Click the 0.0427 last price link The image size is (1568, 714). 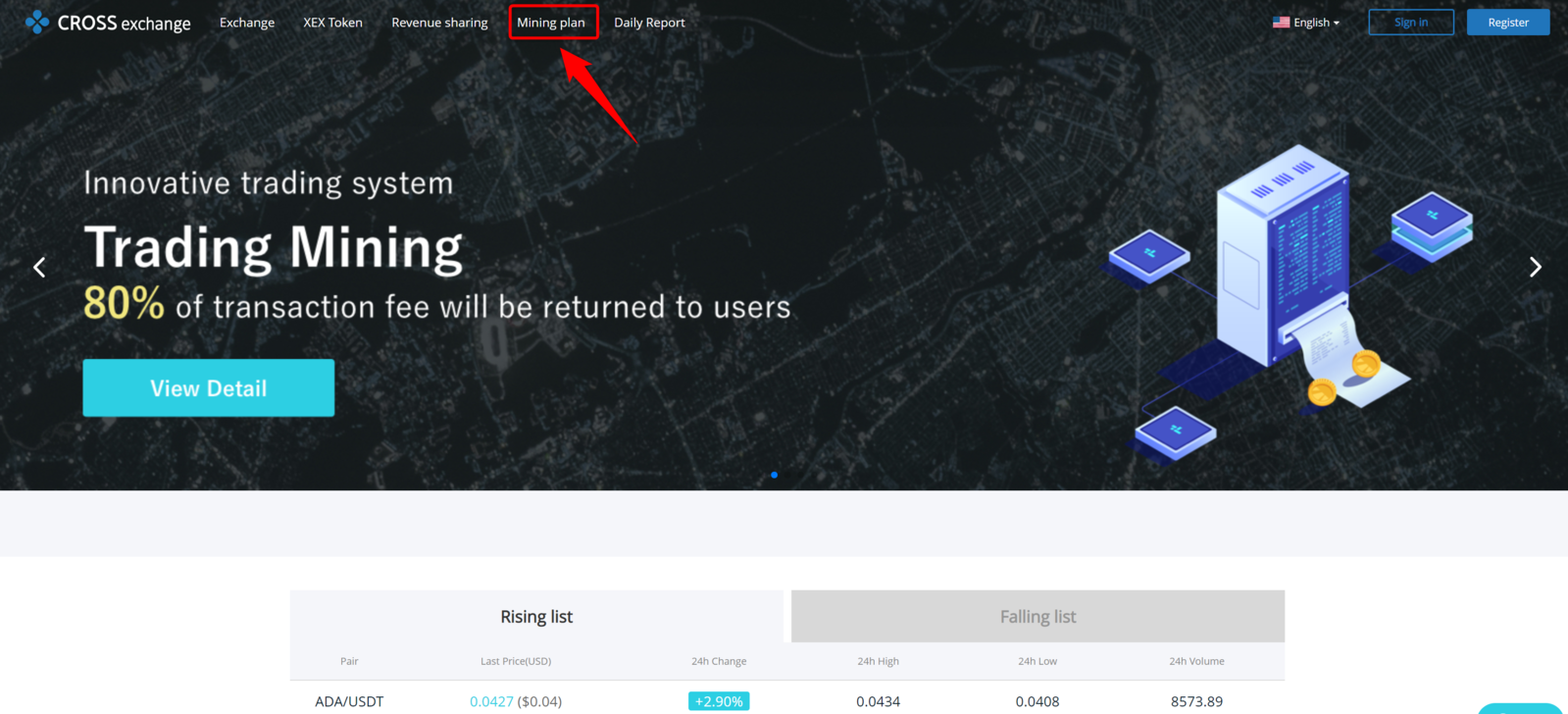(x=491, y=701)
